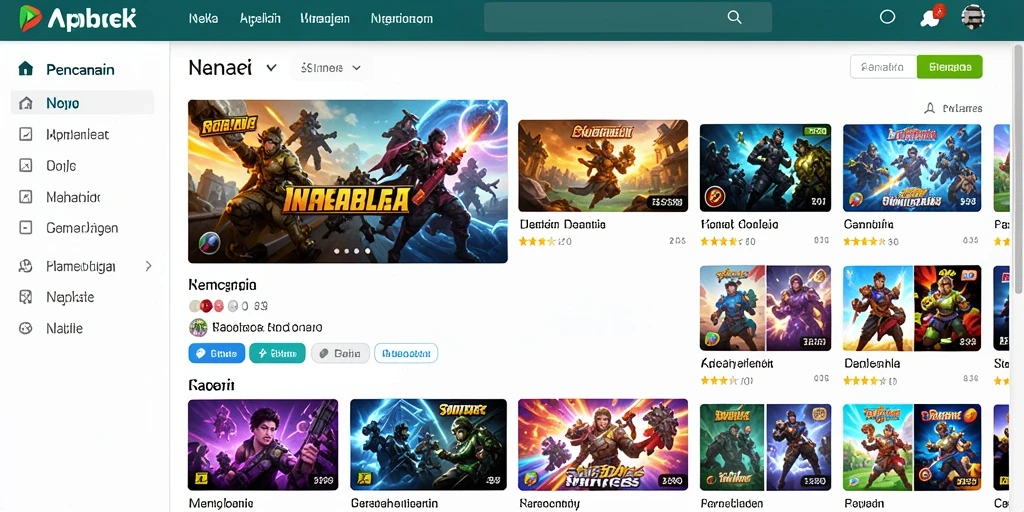
Task: Open the Neka nav menu
Action: (203, 18)
